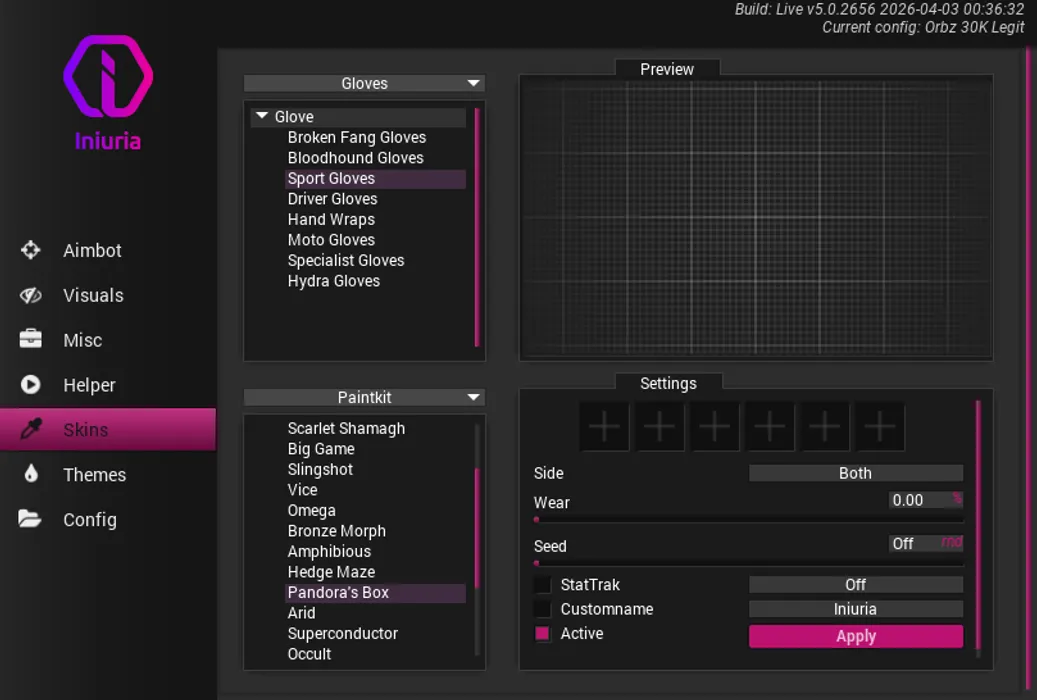Click the Customname field showing Iniuria
The width and height of the screenshot is (1037, 700).
click(855, 609)
